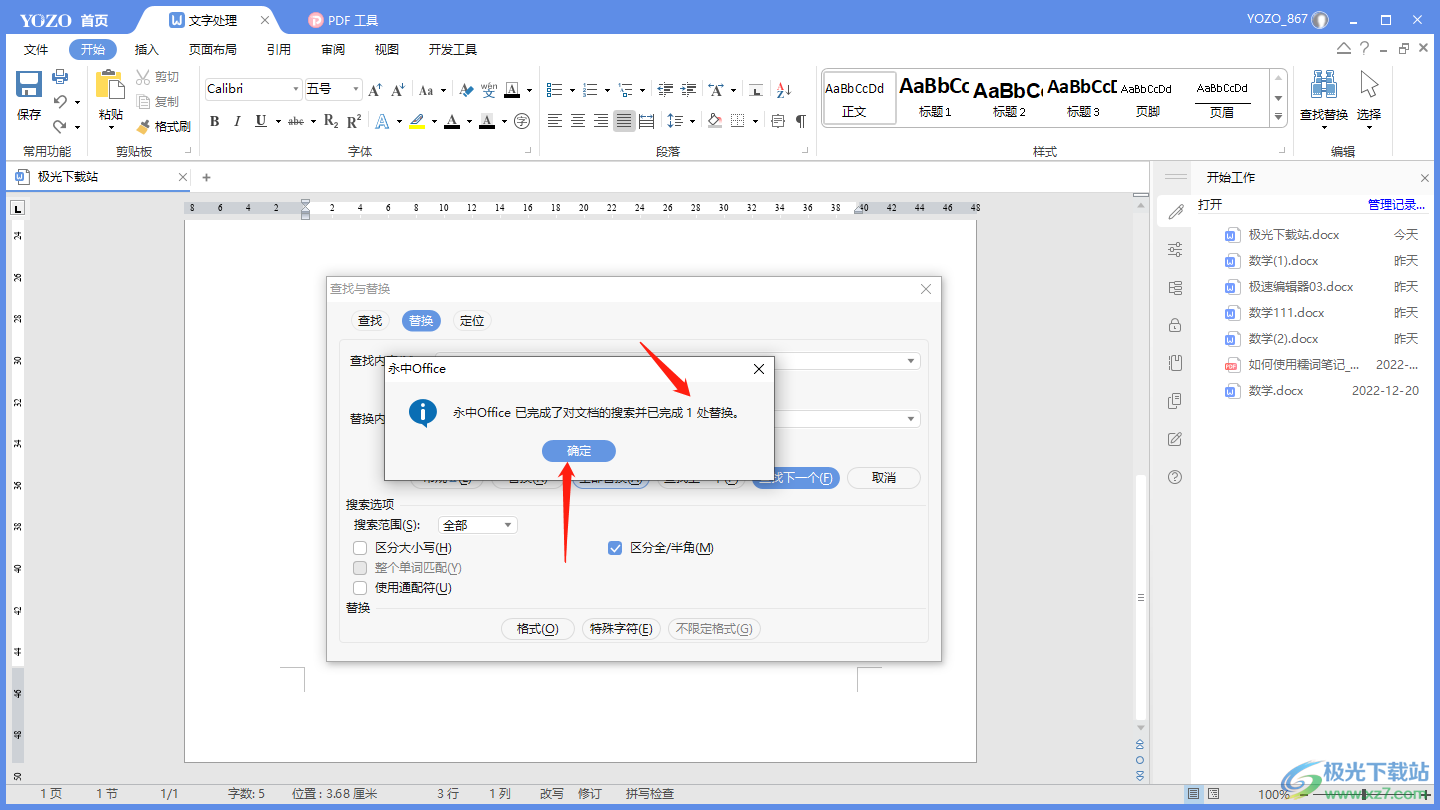Click the Enclosed Character (字) icon
Image resolution: width=1440 pixels, height=810 pixels.
pyautogui.click(x=522, y=121)
